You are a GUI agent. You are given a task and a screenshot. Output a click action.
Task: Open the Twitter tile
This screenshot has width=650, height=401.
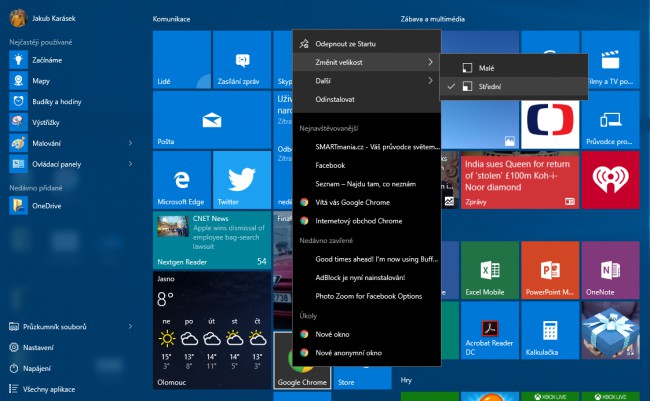[242, 180]
